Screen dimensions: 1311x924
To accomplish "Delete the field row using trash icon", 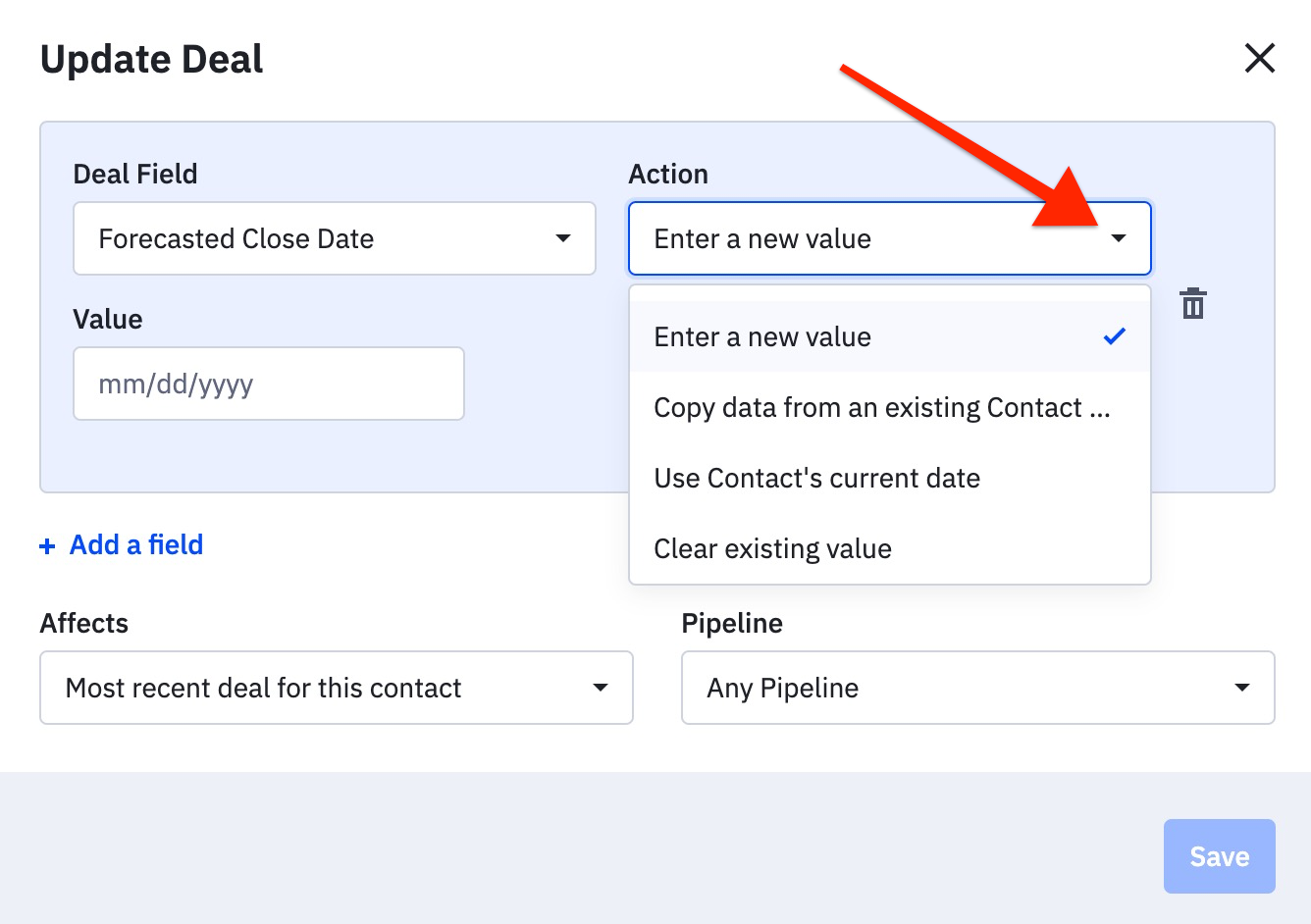I will click(1192, 304).
